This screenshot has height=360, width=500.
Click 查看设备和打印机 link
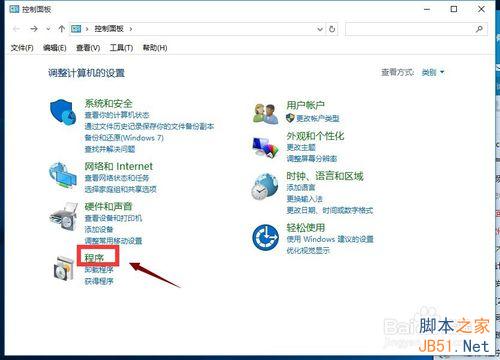[113, 218]
